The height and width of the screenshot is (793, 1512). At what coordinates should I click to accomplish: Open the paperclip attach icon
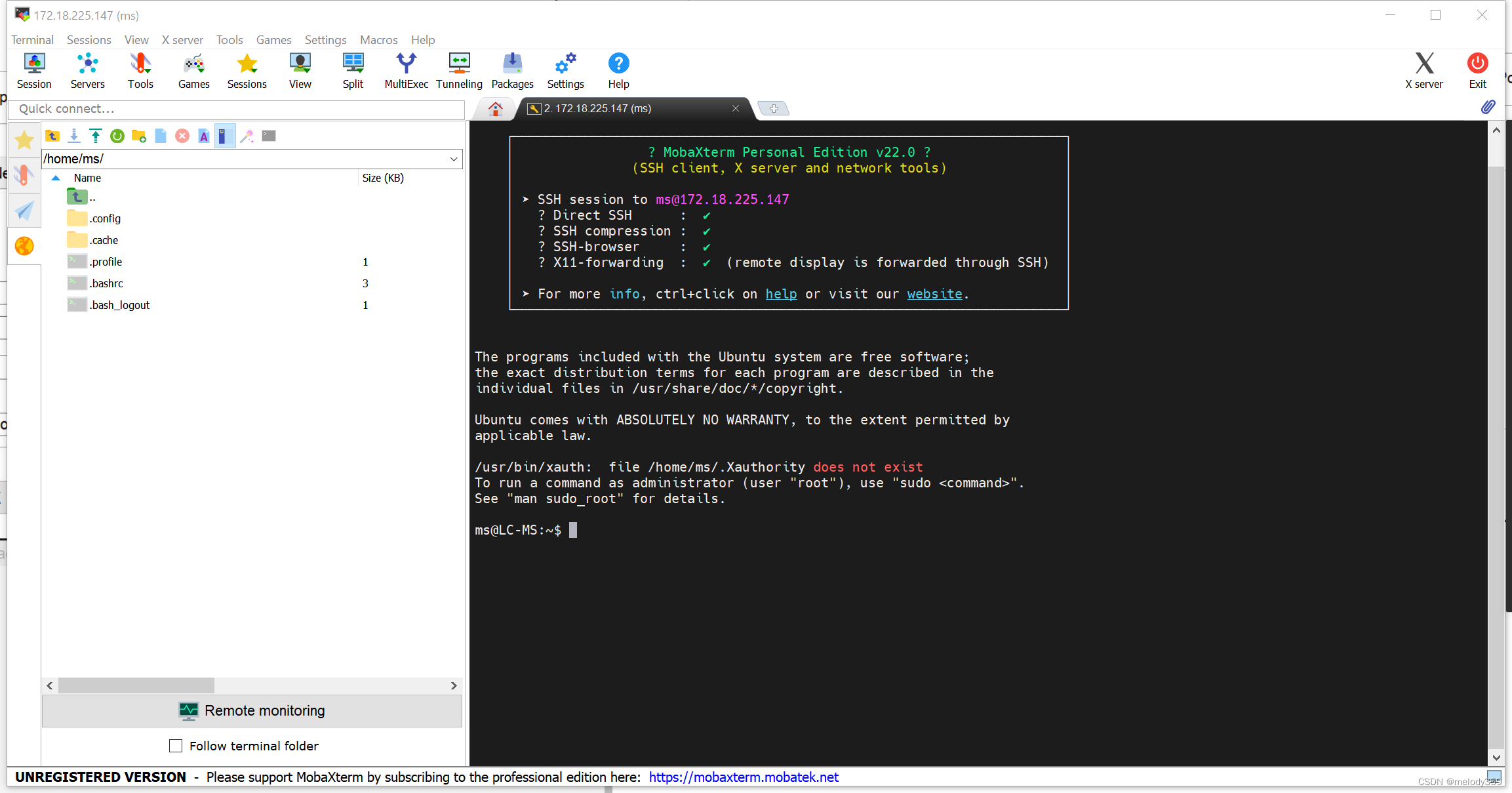[1488, 108]
